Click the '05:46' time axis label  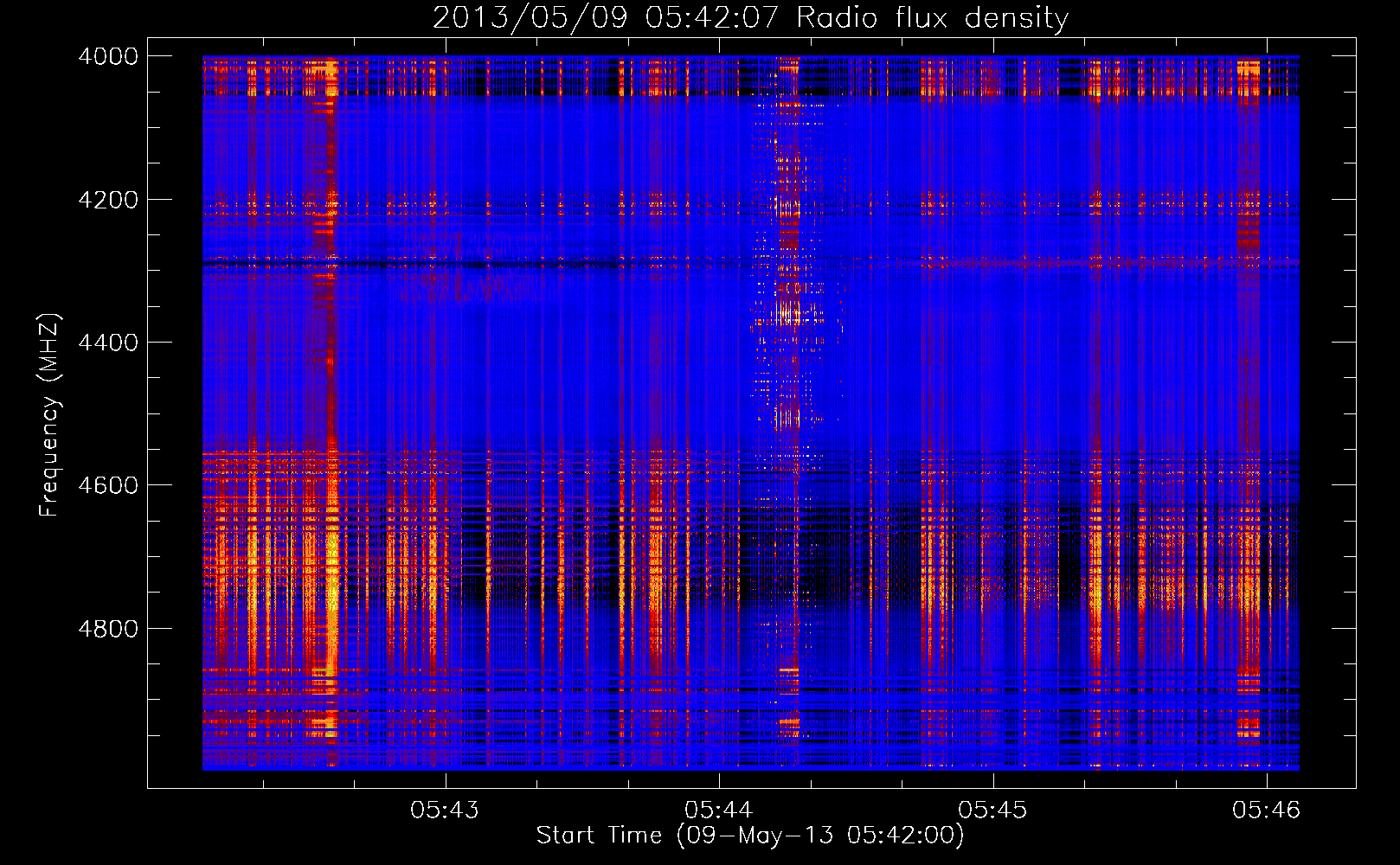pos(1267,810)
